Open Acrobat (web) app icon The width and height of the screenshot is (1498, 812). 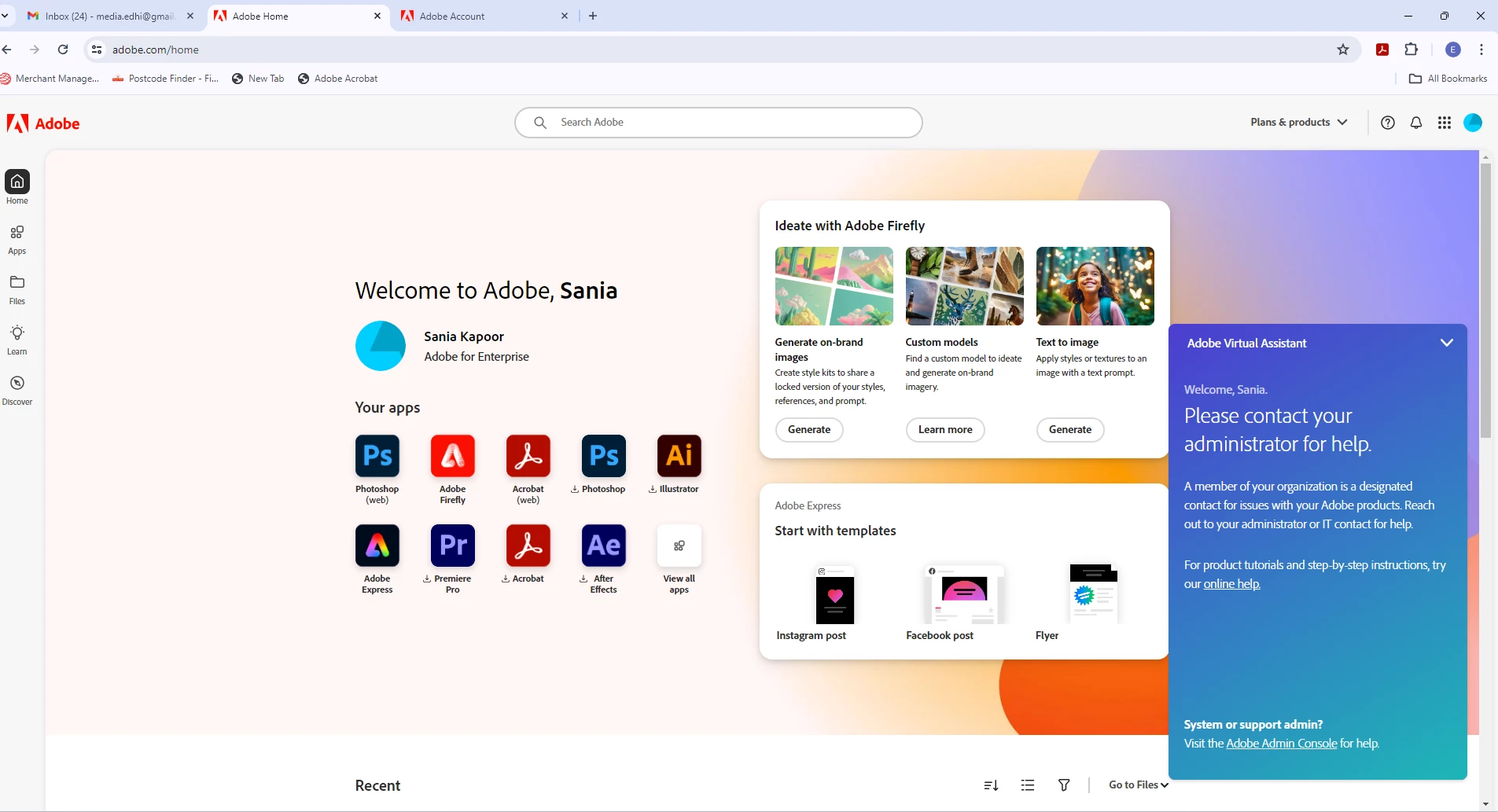pyautogui.click(x=528, y=456)
